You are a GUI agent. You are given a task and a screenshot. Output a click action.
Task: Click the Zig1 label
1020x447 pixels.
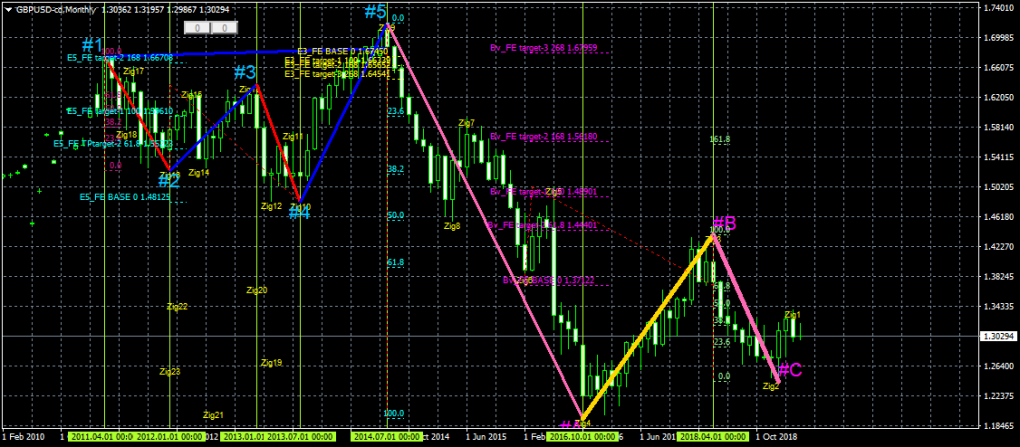click(792, 314)
